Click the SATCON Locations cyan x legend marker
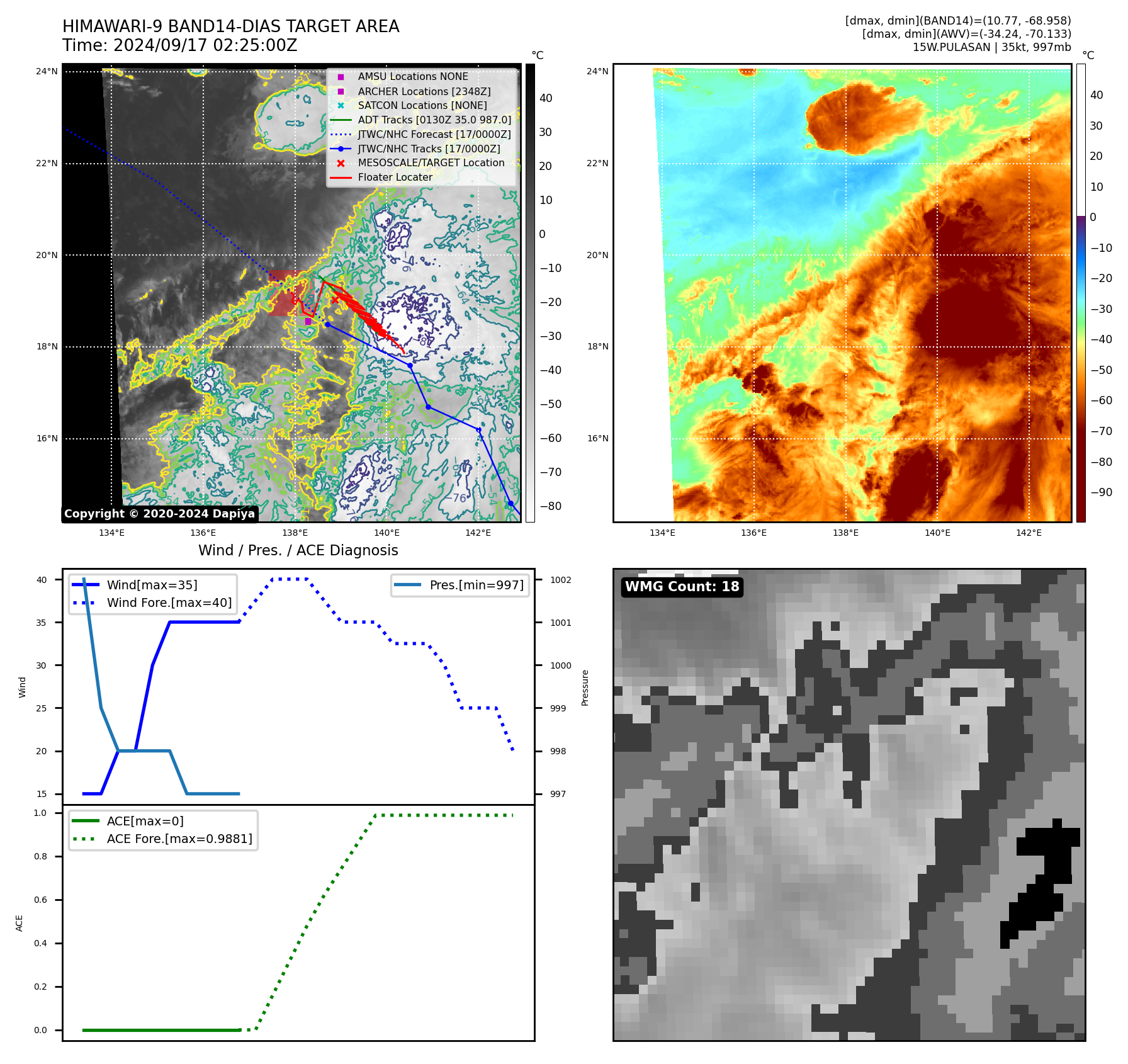This screenshot has height=1064, width=1128. tap(341, 106)
